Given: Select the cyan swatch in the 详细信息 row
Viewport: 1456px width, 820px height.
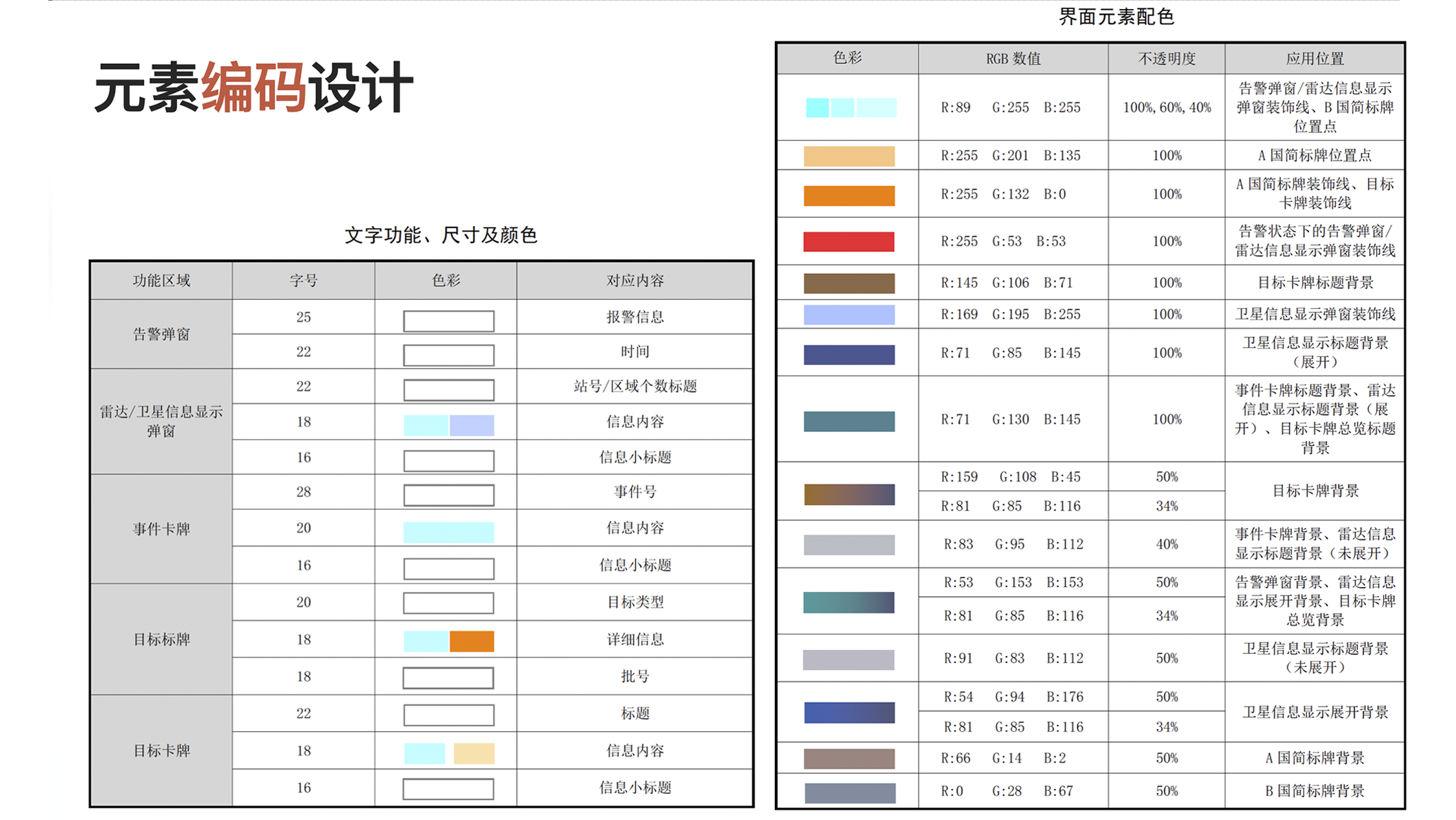Looking at the screenshot, I should [x=426, y=642].
